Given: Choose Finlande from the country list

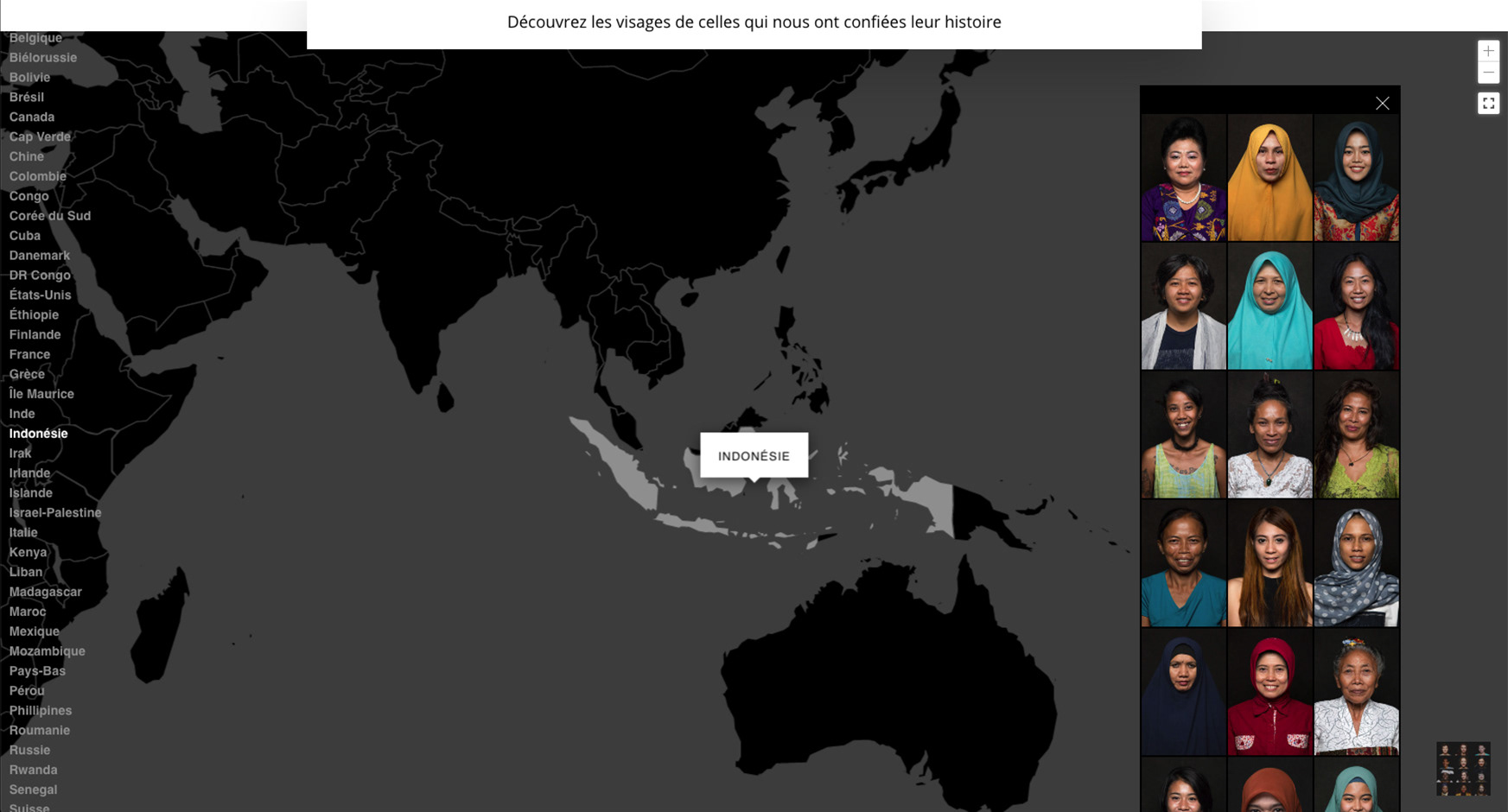Looking at the screenshot, I should 35,335.
